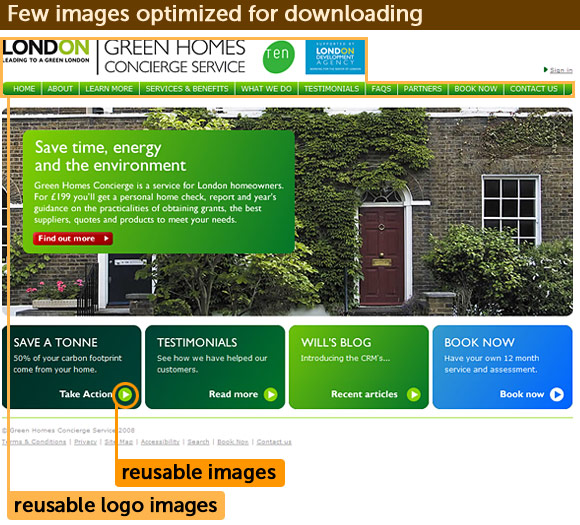580x525 pixels.
Task: Click the Green Homes Concierge Service title
Action: [x=175, y=57]
